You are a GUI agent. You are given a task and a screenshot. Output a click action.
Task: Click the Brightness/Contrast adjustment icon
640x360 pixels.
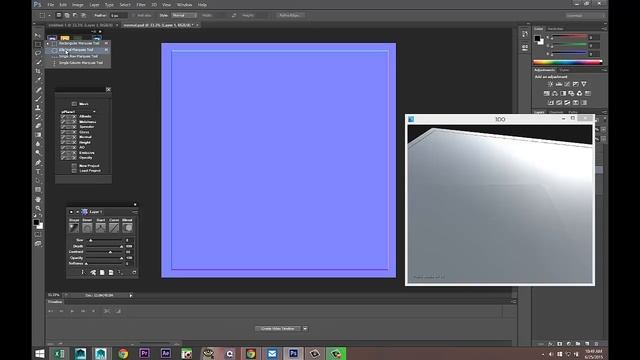coord(550,84)
